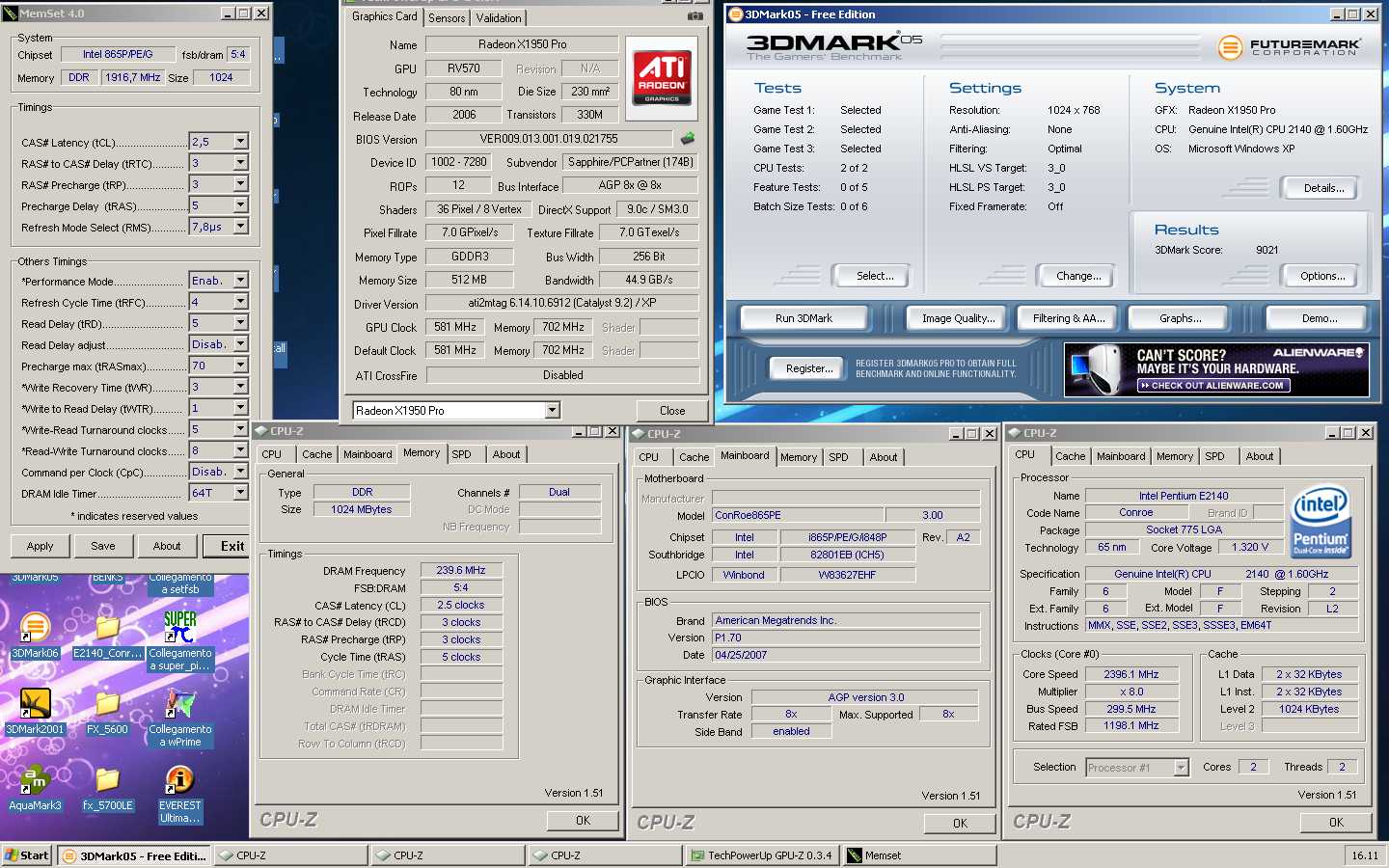Click the Filtering & AA... button
Viewport: 1389px width, 868px height.
point(1069,318)
